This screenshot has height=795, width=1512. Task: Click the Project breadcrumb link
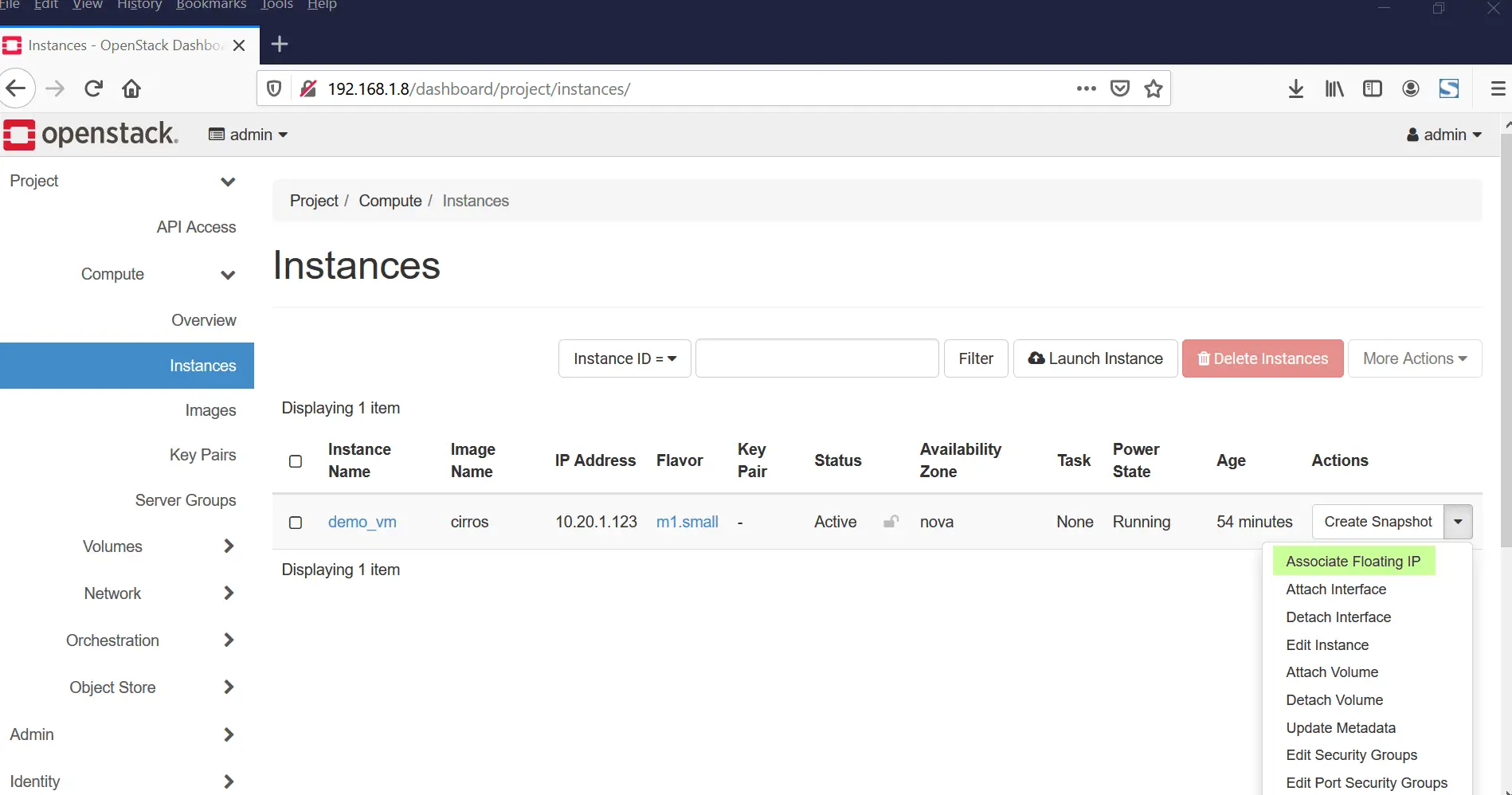314,201
